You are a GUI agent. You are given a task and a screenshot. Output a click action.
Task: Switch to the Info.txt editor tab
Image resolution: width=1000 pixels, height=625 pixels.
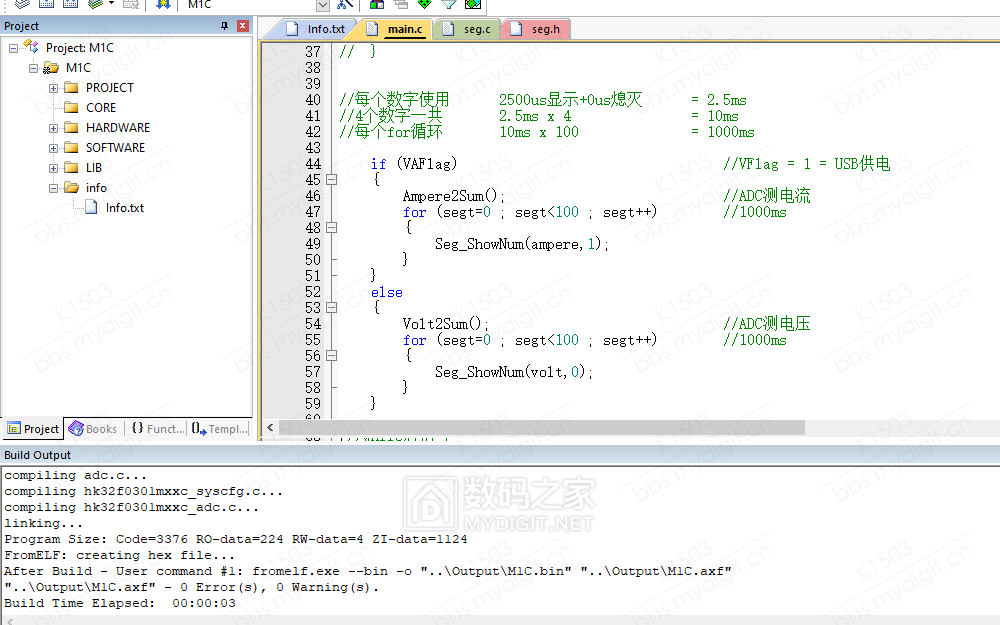(316, 29)
